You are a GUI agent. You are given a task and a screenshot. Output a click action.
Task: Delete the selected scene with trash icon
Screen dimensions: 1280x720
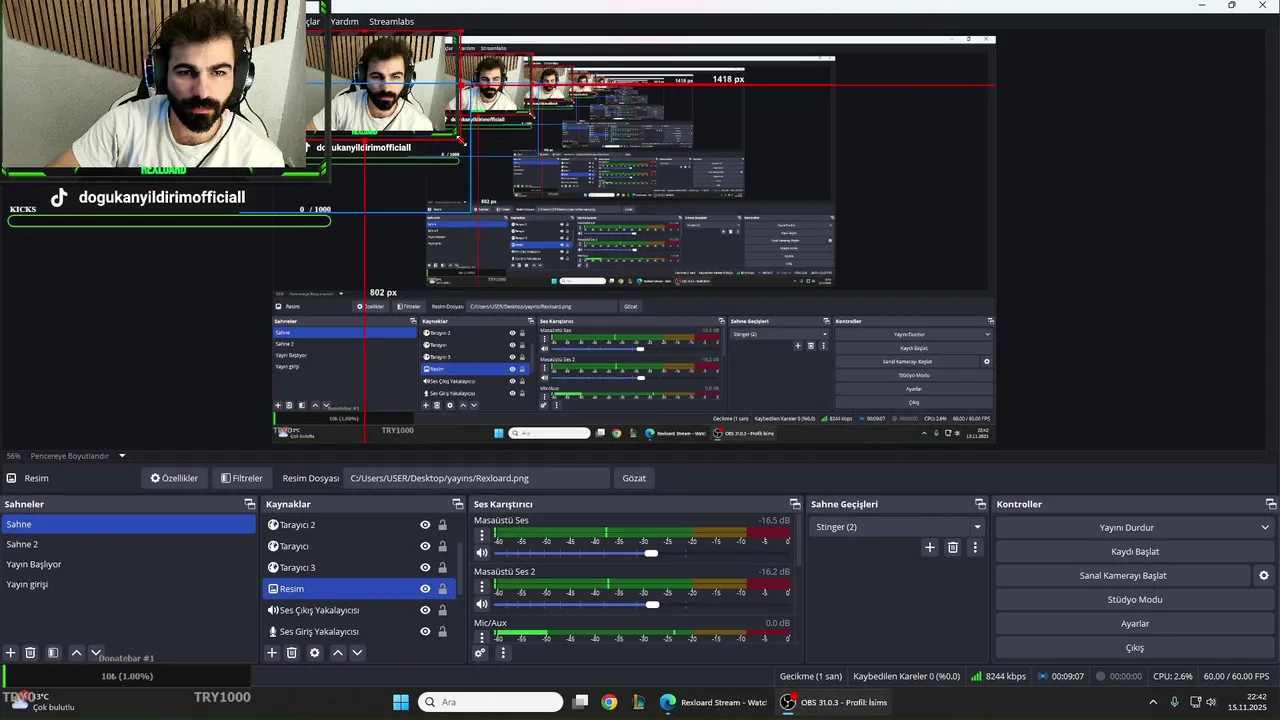point(31,653)
